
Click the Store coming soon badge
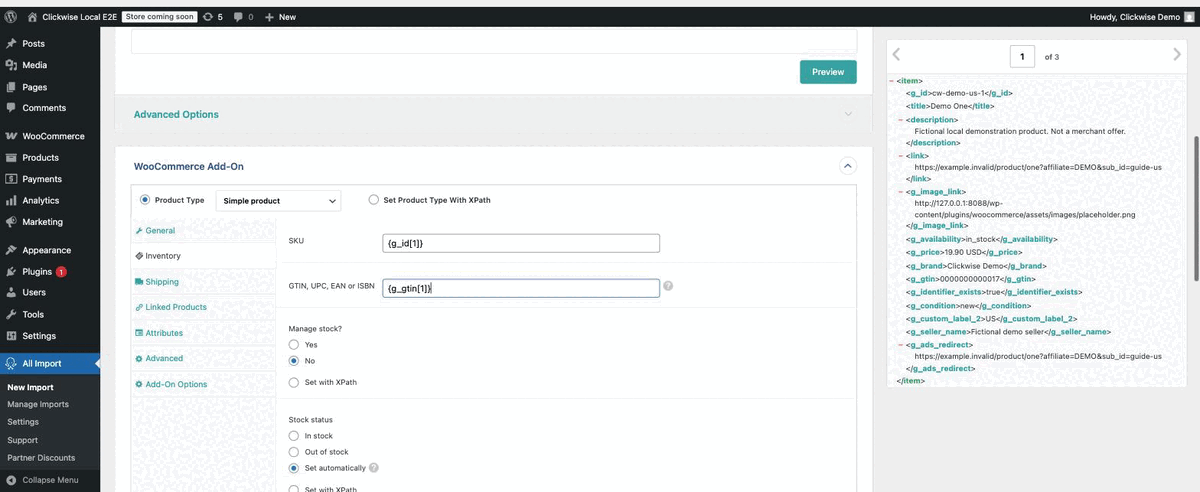[x=160, y=17]
